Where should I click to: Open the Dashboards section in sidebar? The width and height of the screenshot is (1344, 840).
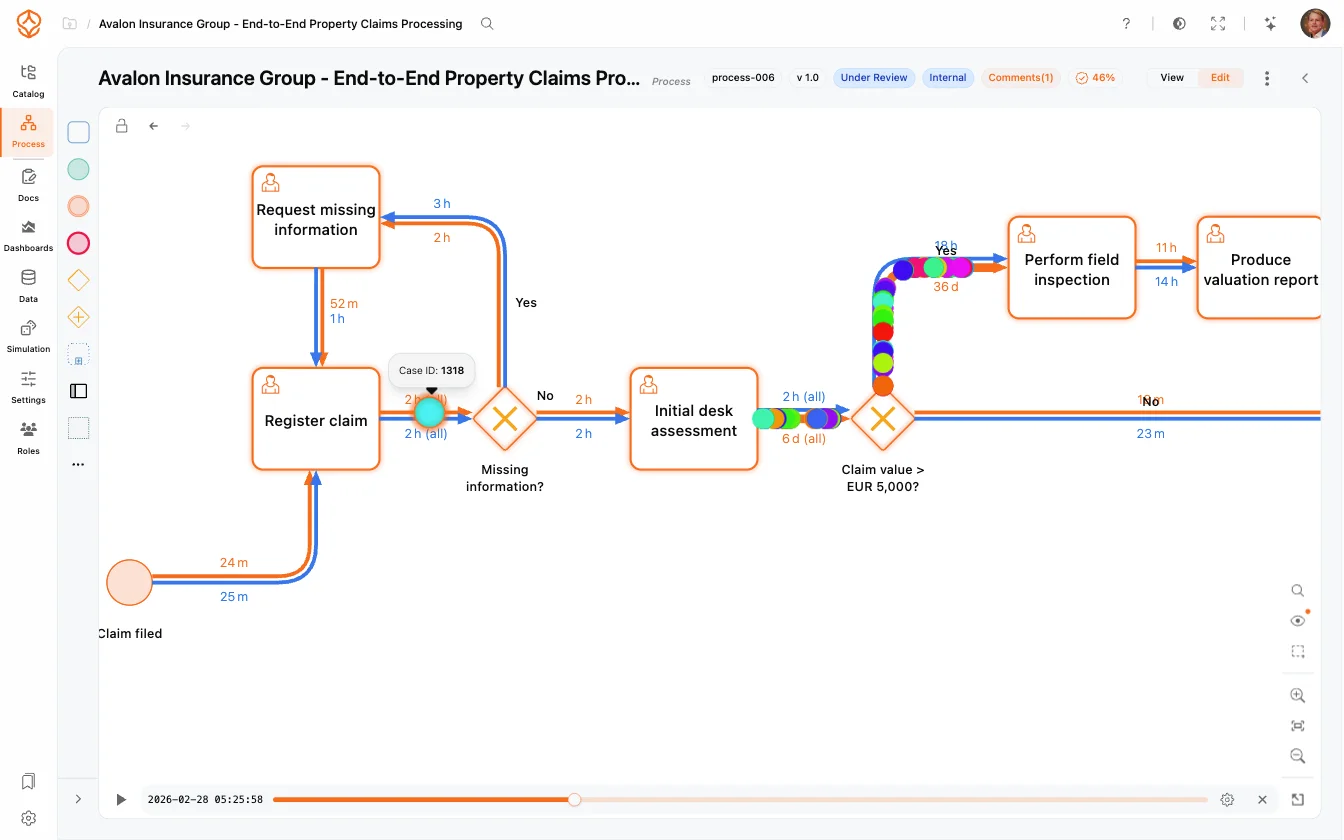click(x=28, y=235)
